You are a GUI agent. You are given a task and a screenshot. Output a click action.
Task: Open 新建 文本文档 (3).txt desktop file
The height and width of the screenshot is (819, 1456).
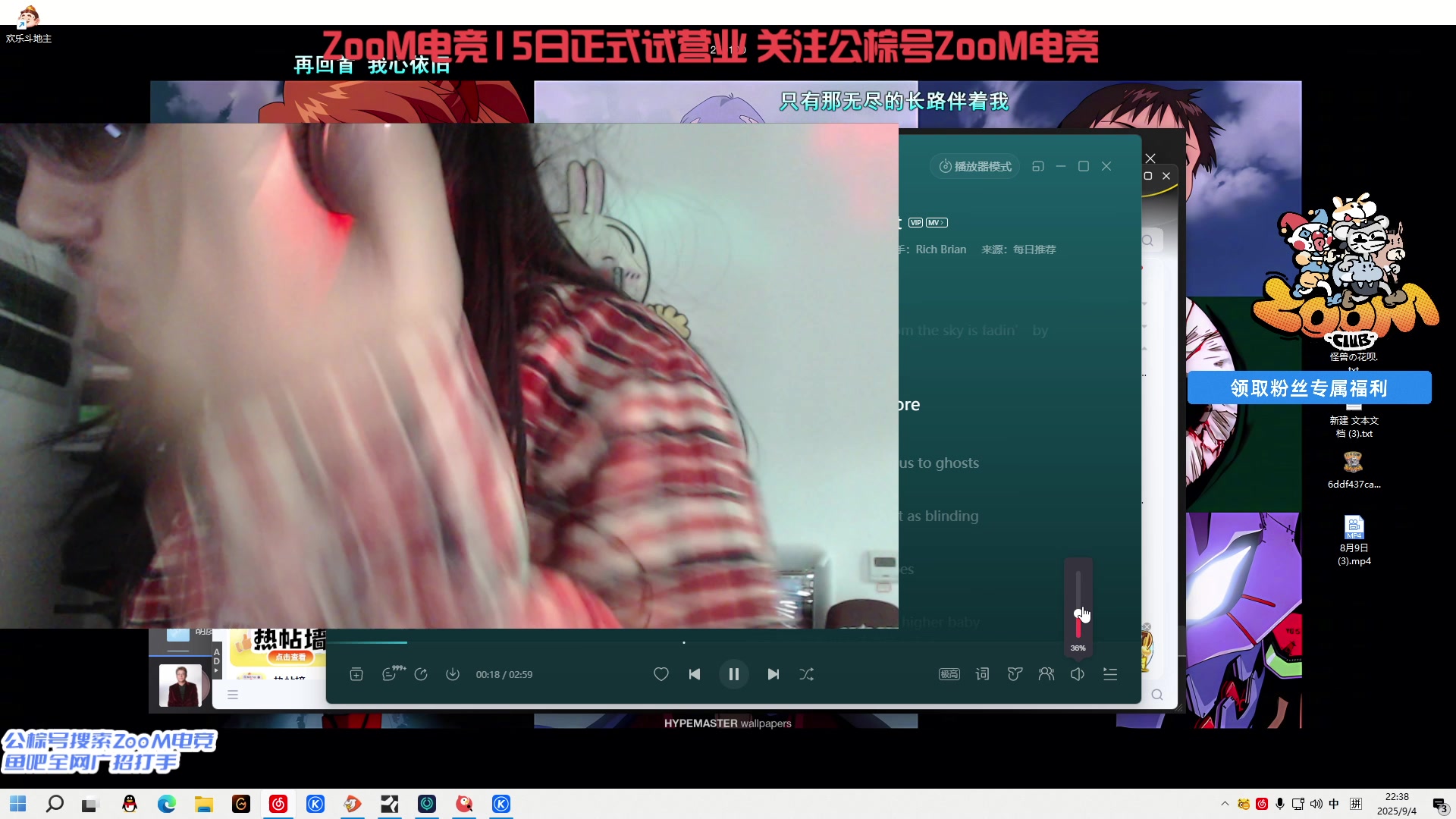click(x=1354, y=421)
